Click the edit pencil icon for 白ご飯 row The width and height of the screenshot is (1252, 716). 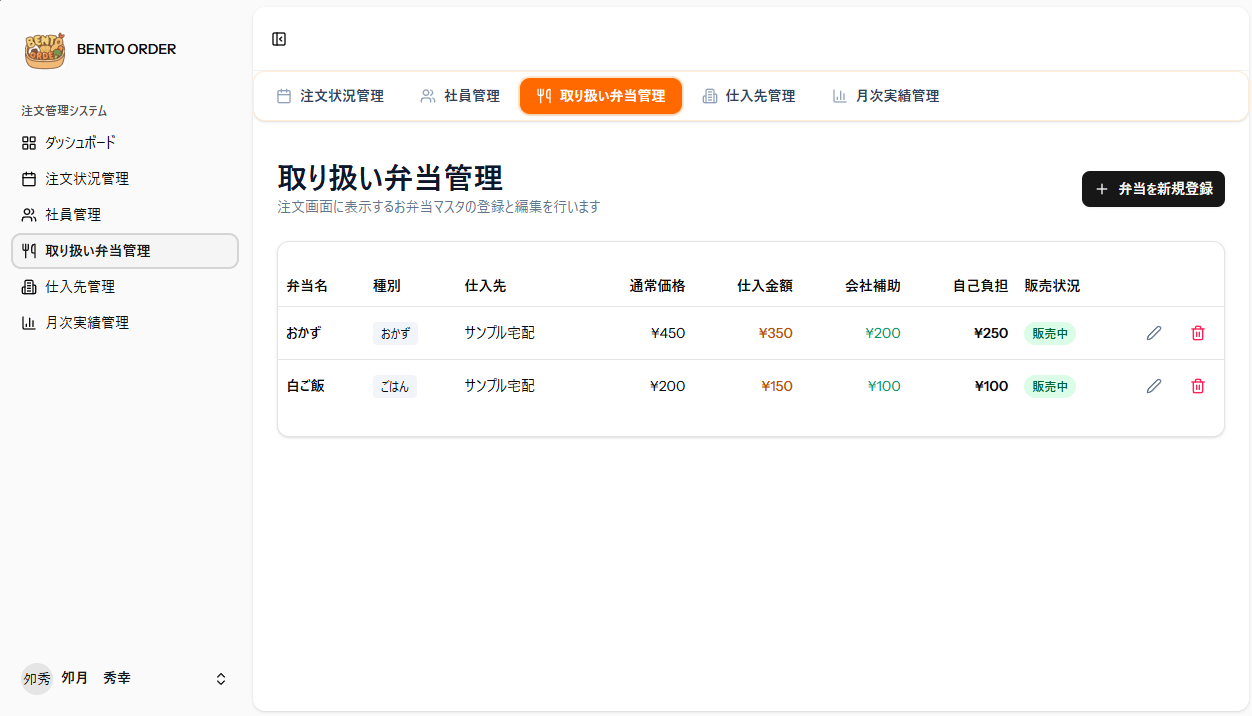click(1154, 386)
